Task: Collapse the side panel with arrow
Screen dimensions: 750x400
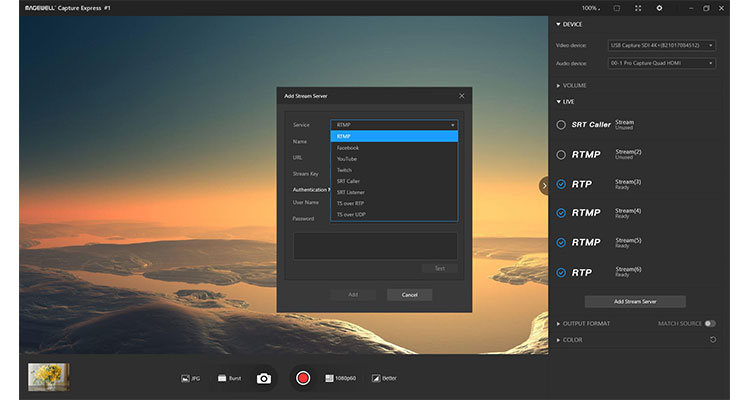Action: click(544, 186)
